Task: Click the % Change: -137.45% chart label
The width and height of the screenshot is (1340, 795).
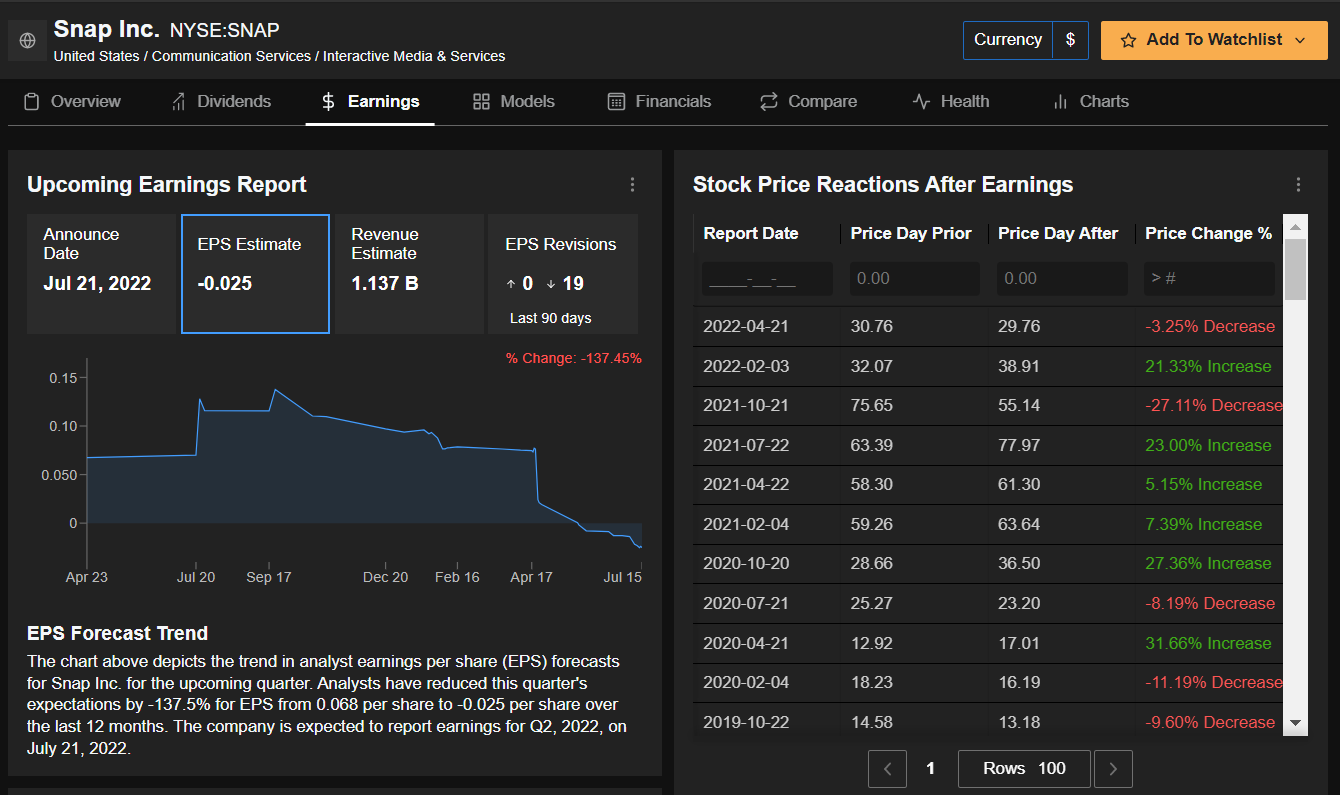Action: pyautogui.click(x=574, y=358)
